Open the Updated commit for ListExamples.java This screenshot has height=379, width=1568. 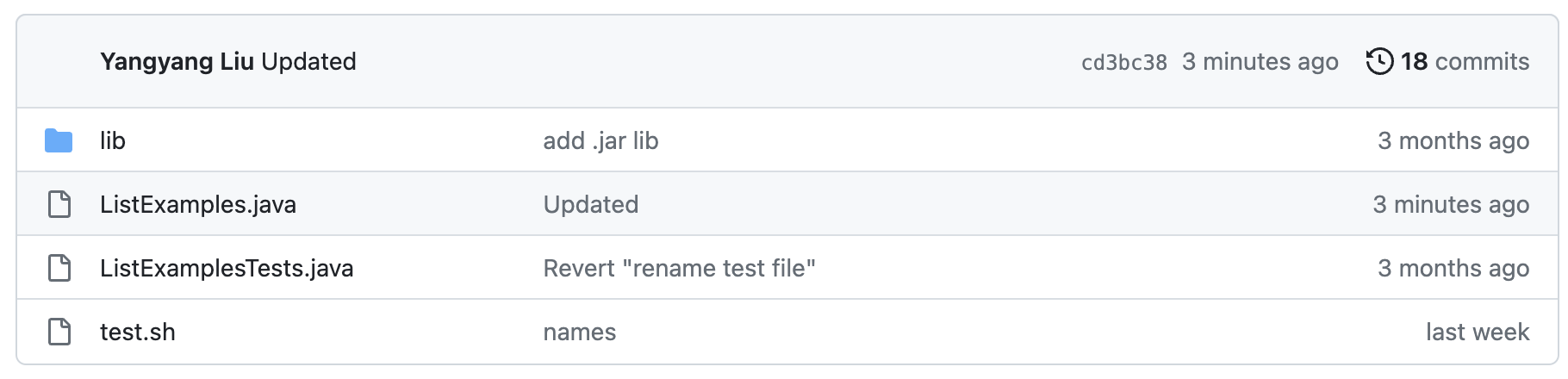pyautogui.click(x=591, y=204)
